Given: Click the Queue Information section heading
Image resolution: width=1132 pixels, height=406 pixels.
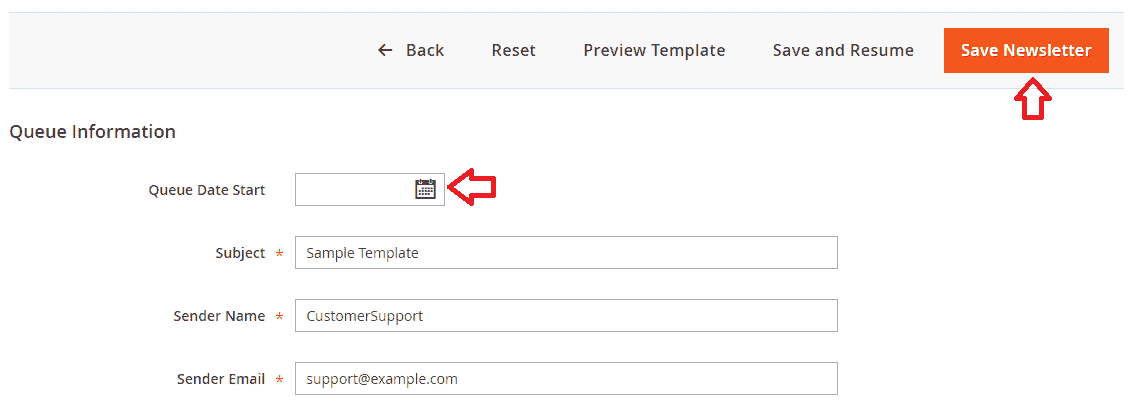Looking at the screenshot, I should [92, 132].
